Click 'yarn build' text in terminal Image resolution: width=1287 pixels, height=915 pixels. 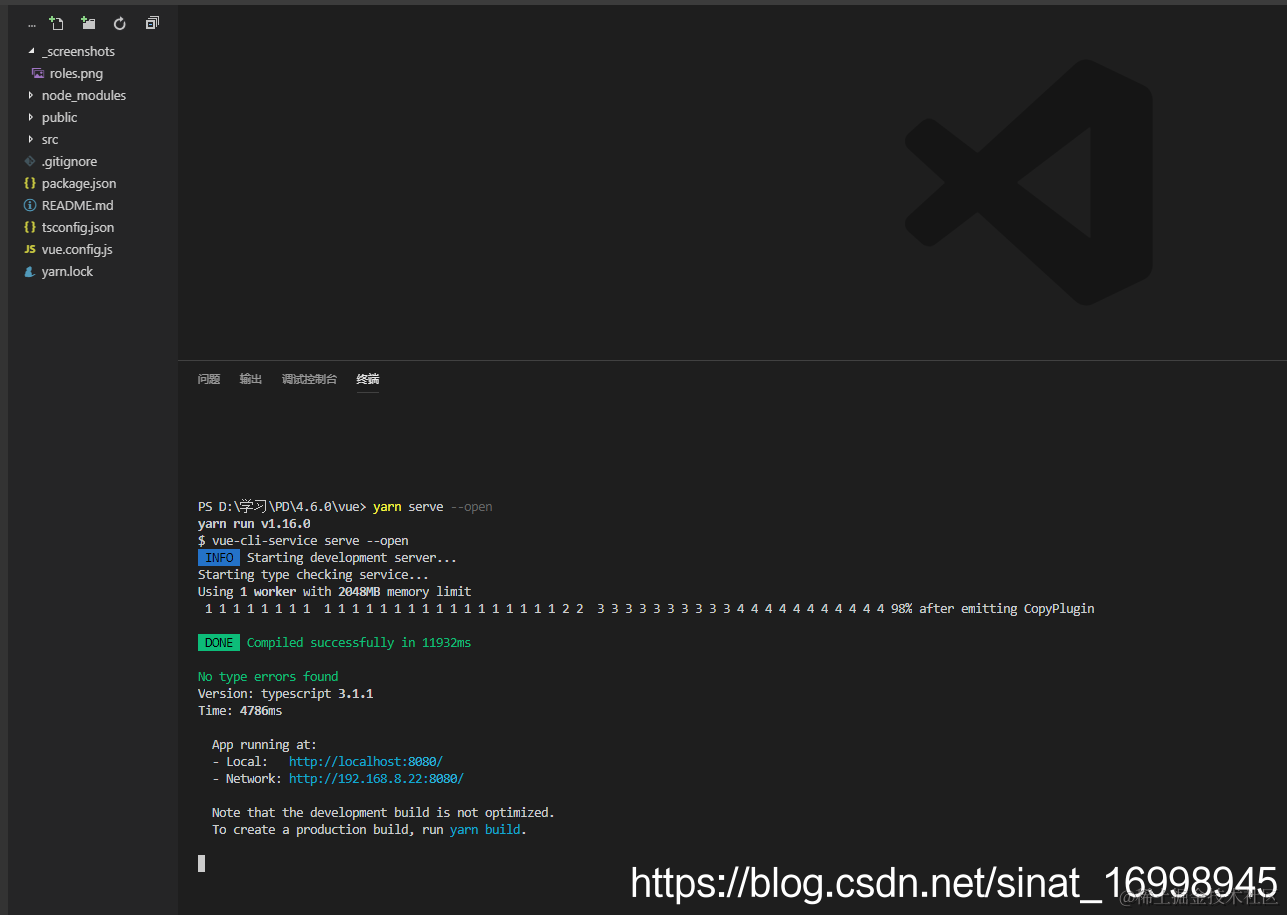pyautogui.click(x=486, y=829)
